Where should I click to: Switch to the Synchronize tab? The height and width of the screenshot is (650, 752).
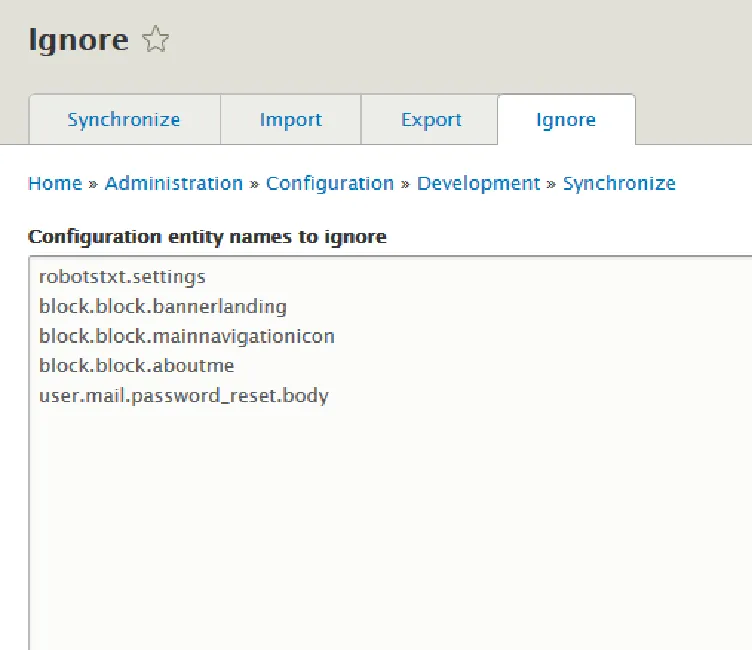124,119
